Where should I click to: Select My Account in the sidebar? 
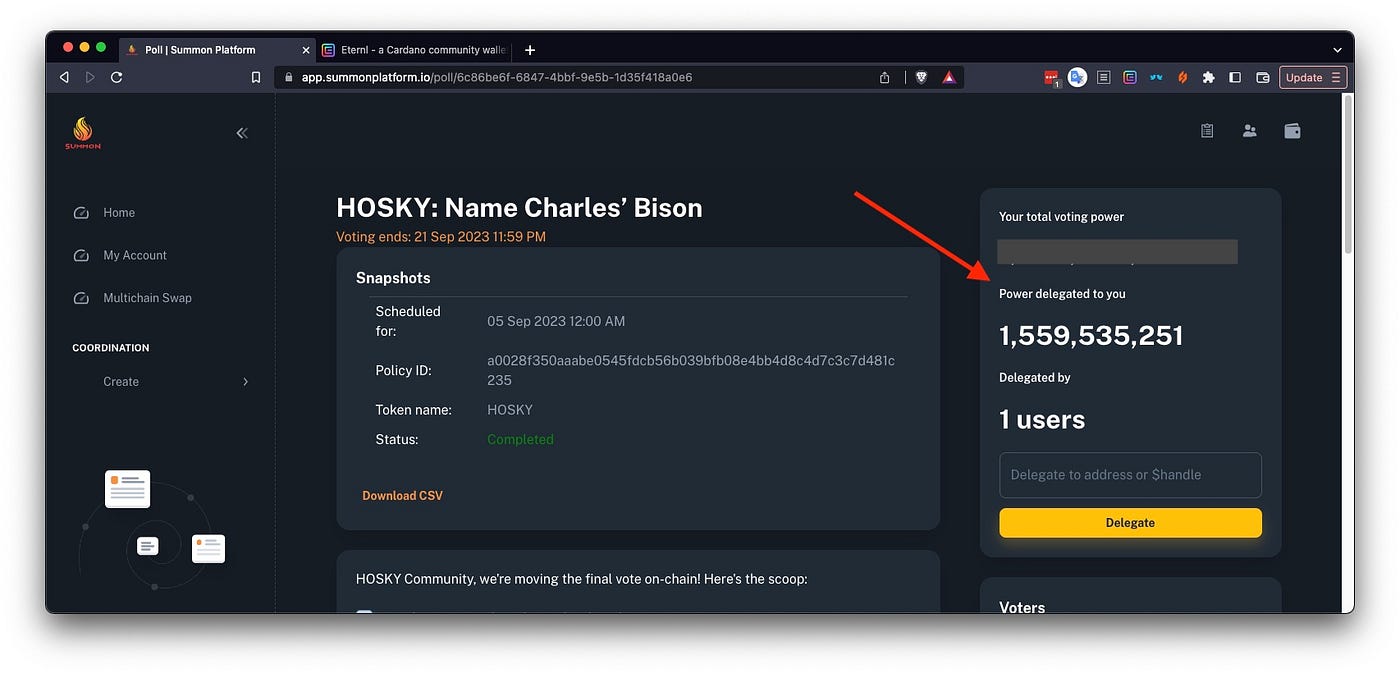(x=135, y=256)
